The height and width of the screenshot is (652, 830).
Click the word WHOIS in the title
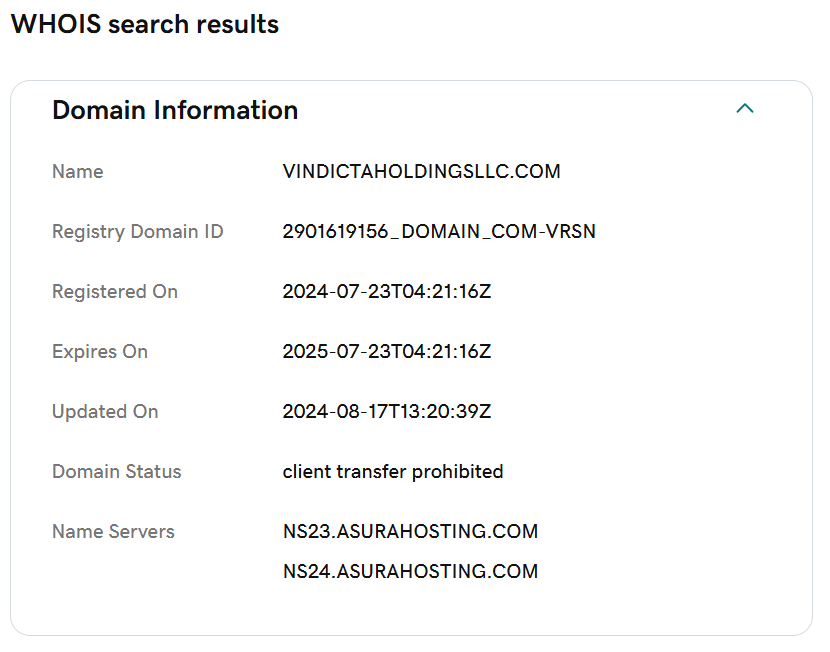tap(56, 24)
